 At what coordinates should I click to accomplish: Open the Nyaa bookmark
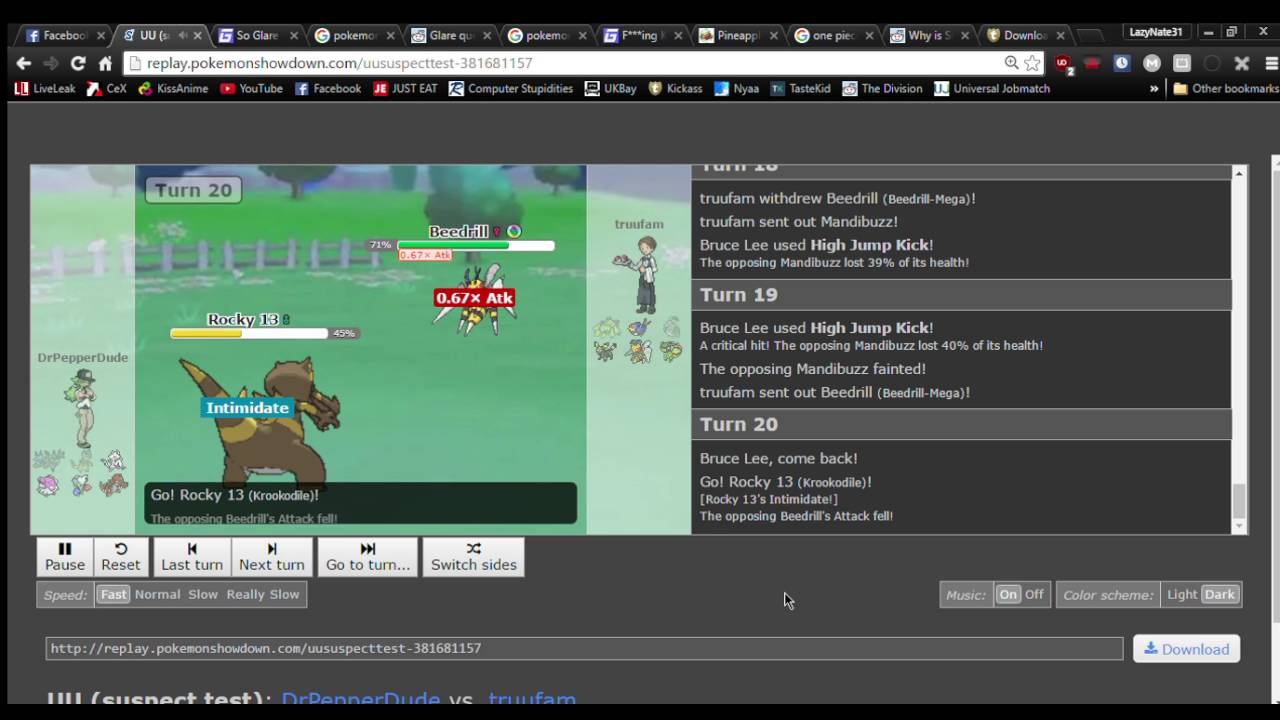pos(736,89)
